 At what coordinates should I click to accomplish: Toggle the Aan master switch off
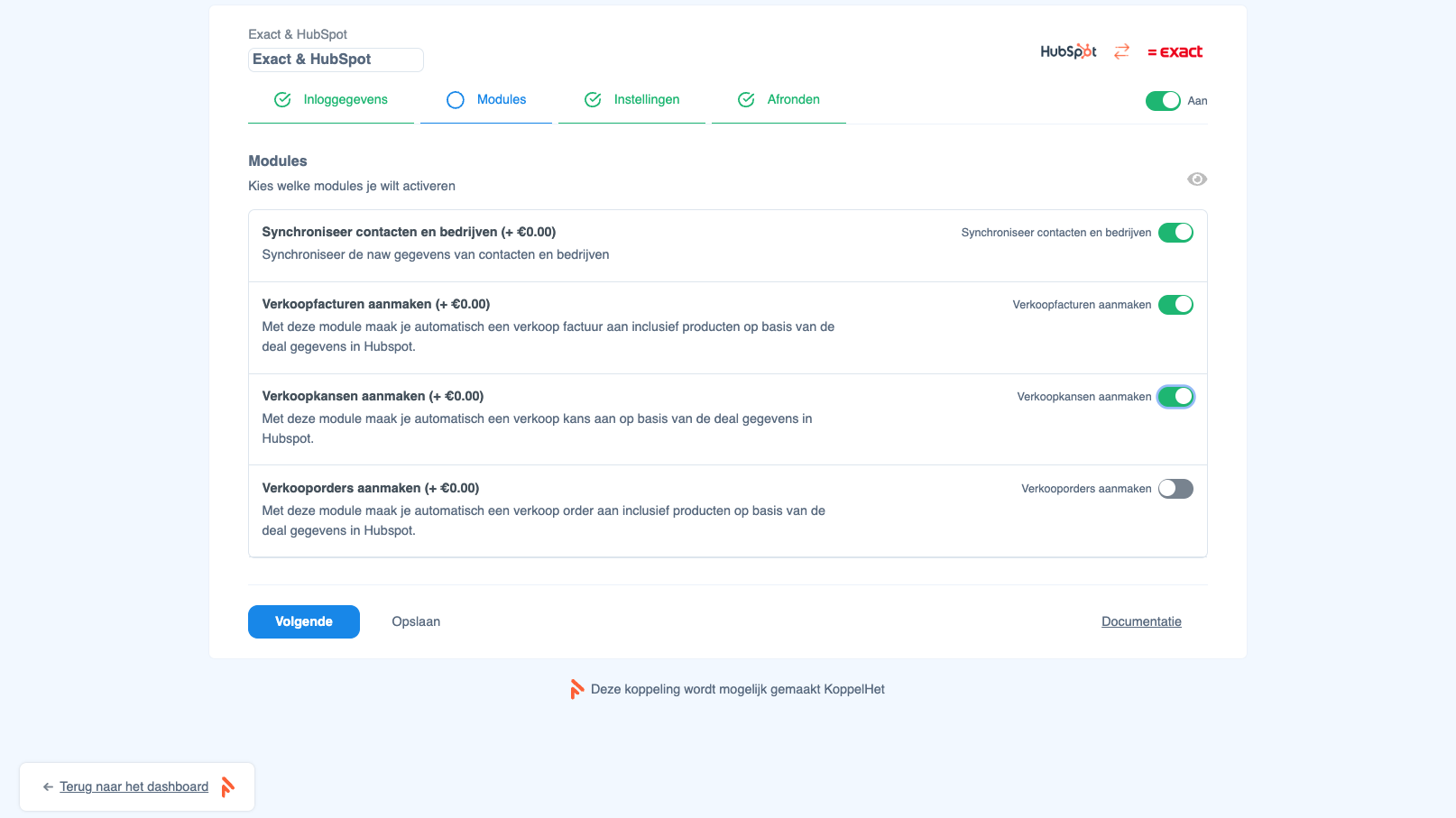[1163, 100]
